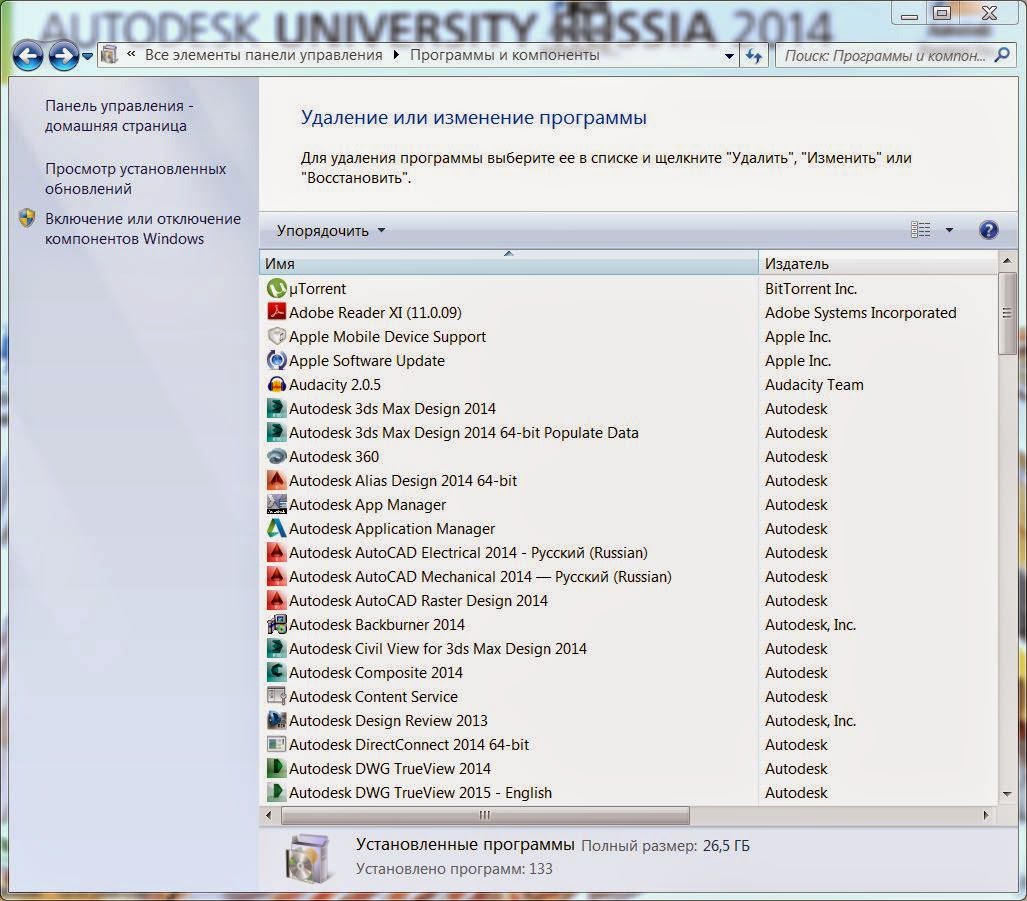Image resolution: width=1027 pixels, height=901 pixels.
Task: Go forward with the Forward arrow button
Action: click(64, 56)
